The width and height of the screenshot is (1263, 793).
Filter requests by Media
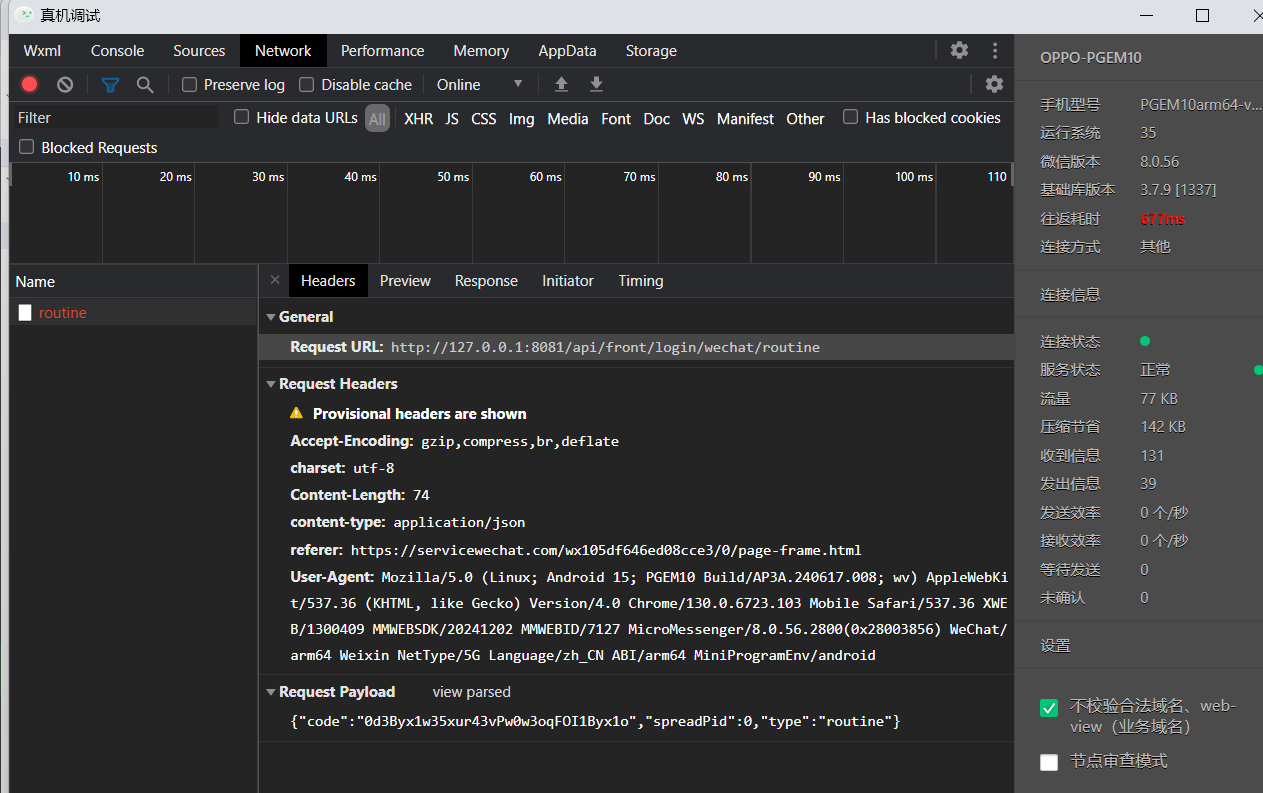click(x=568, y=119)
